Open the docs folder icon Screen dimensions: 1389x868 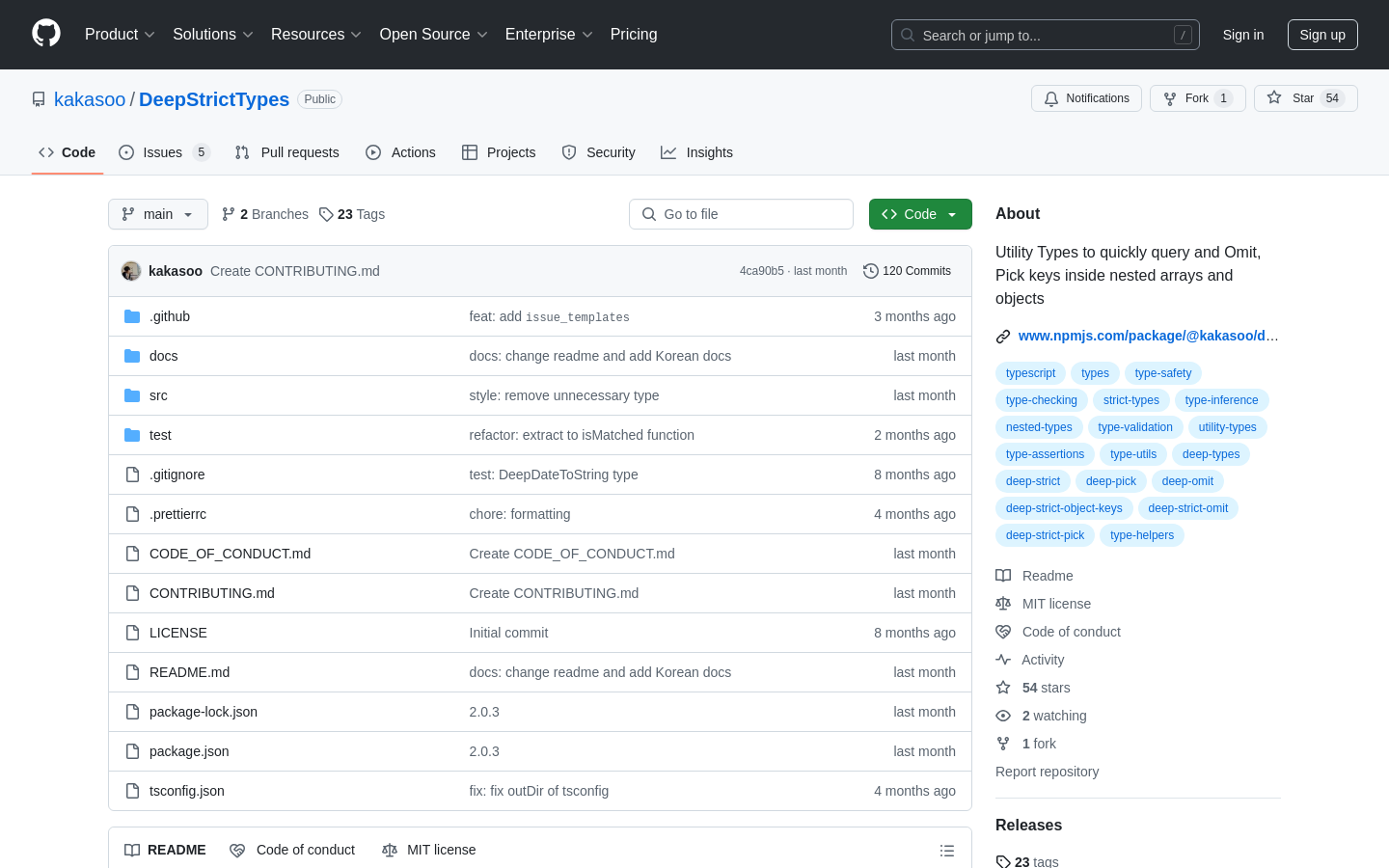(x=132, y=356)
